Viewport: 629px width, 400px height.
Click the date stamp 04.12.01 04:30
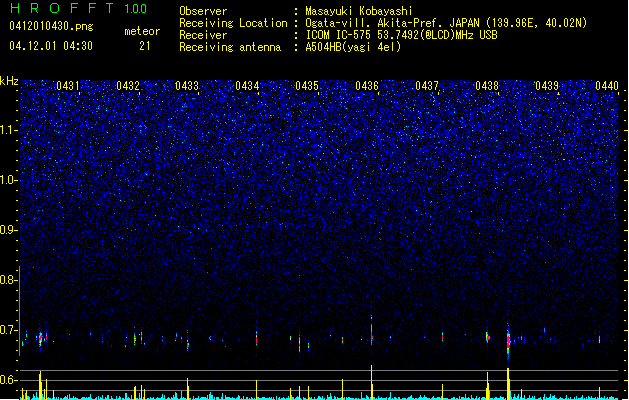[51, 46]
